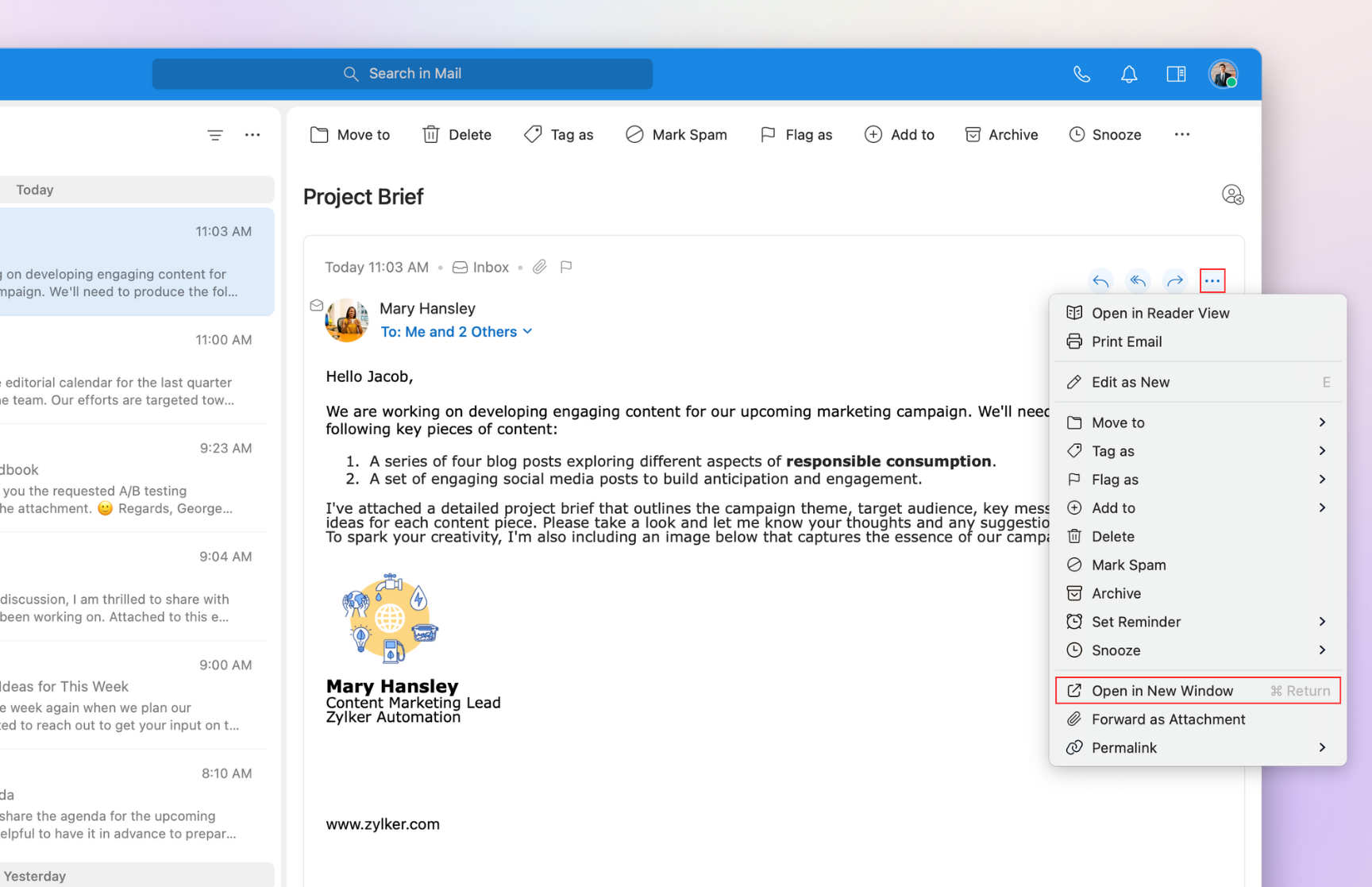Choose Print Email from menu
The image size is (1372, 887).
pos(1197,341)
